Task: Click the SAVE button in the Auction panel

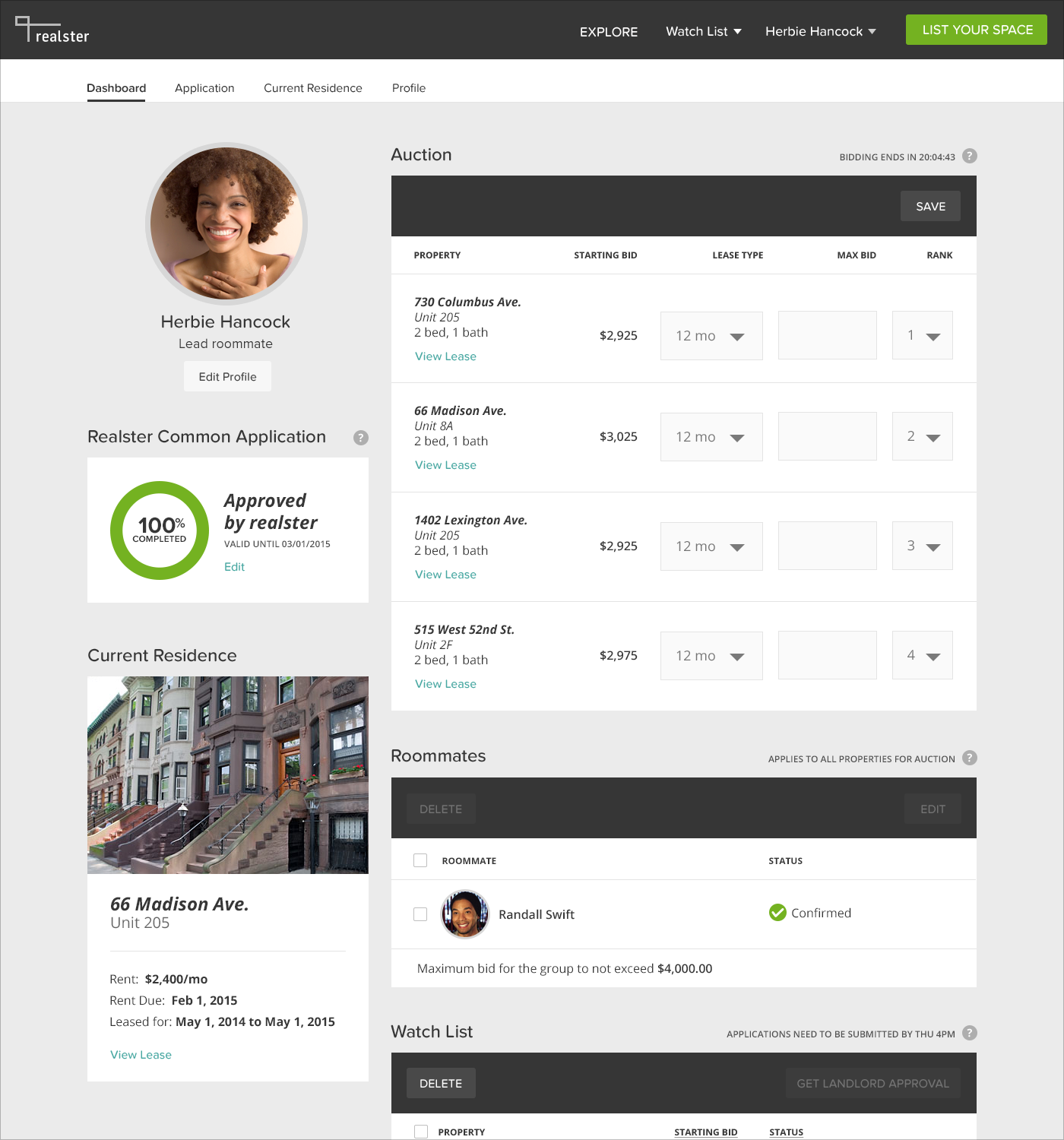Action: (x=929, y=206)
